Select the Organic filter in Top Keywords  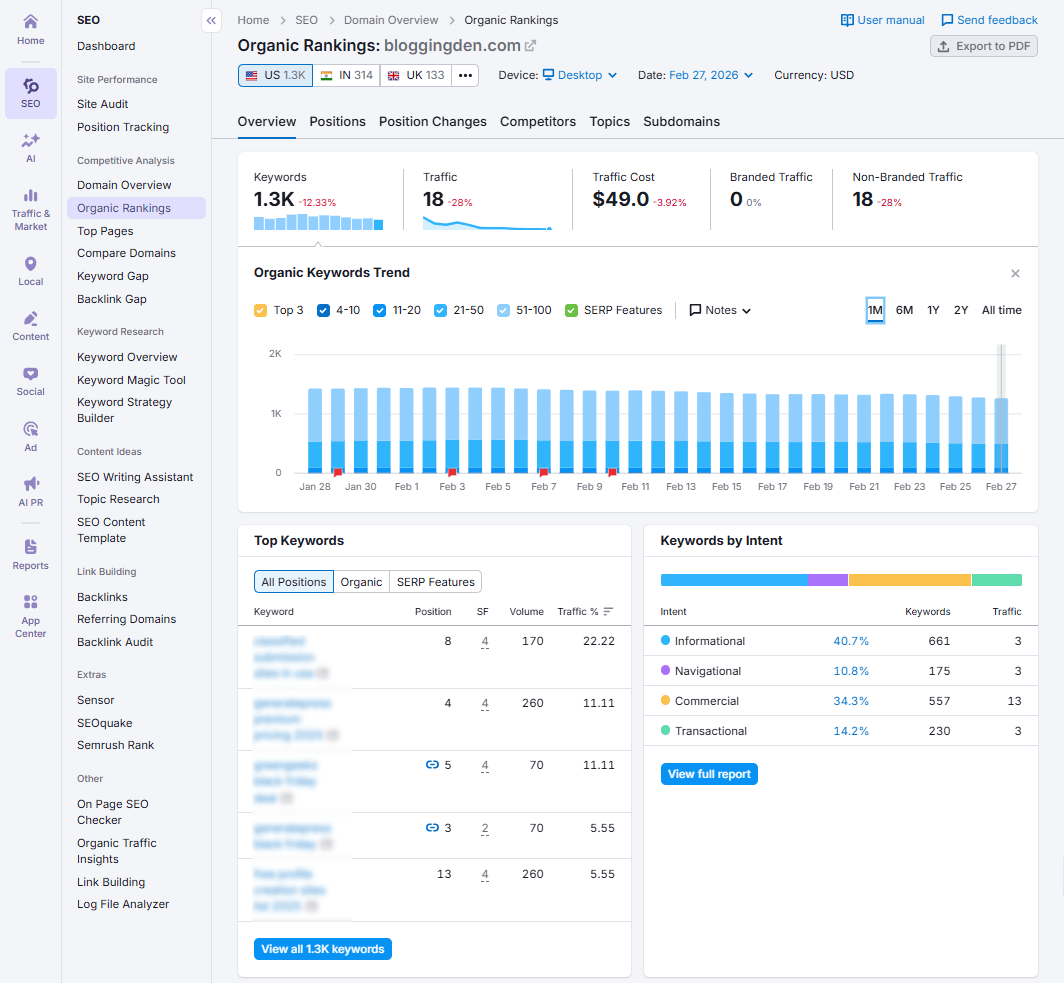point(362,582)
